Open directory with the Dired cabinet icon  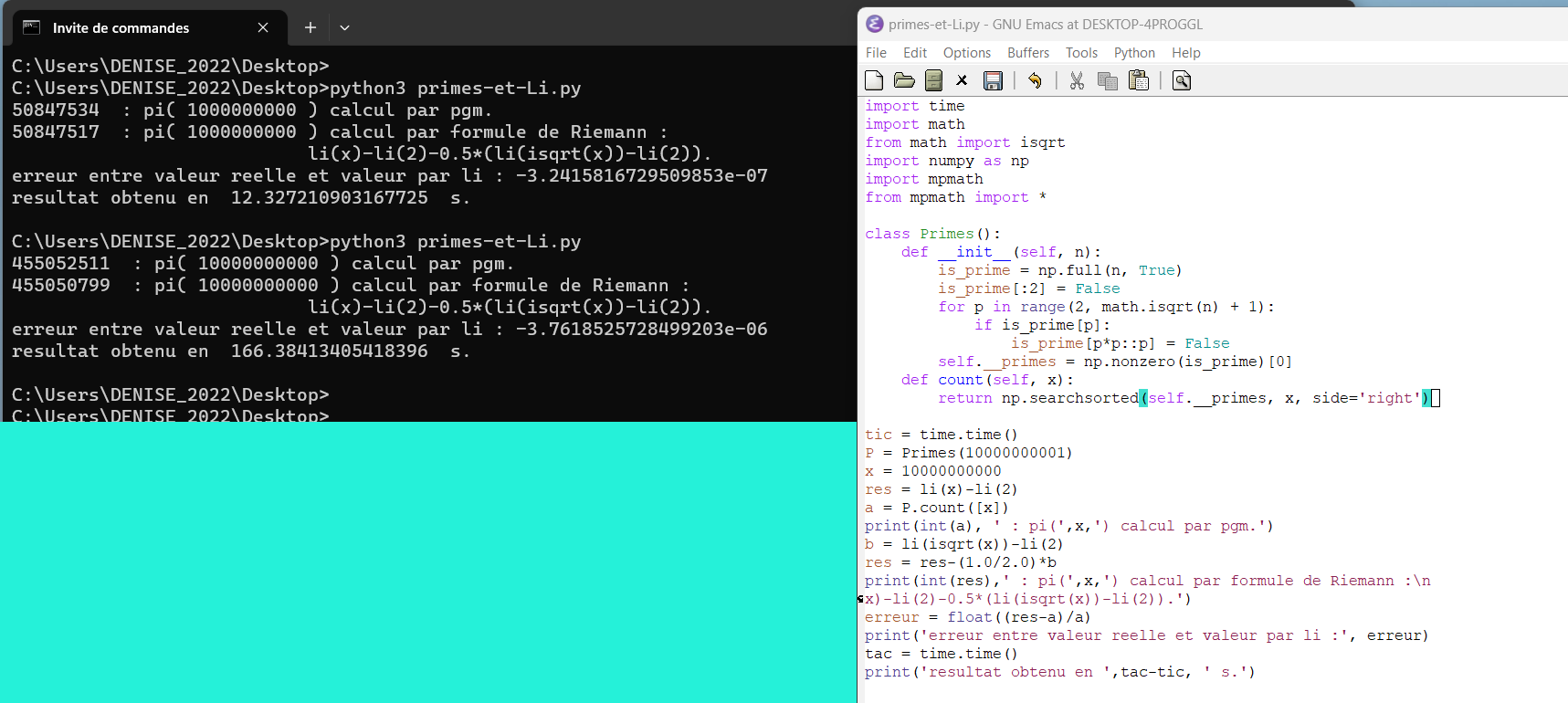point(933,80)
